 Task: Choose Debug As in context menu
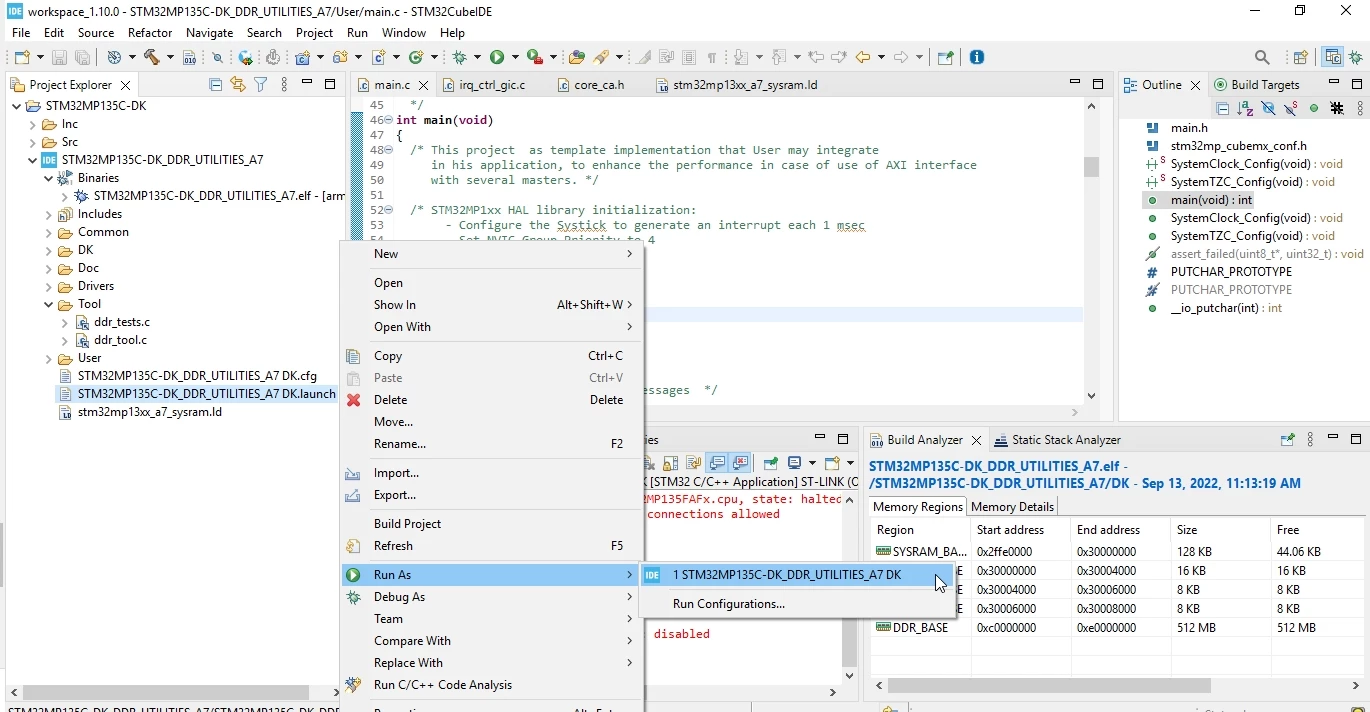pyautogui.click(x=491, y=597)
